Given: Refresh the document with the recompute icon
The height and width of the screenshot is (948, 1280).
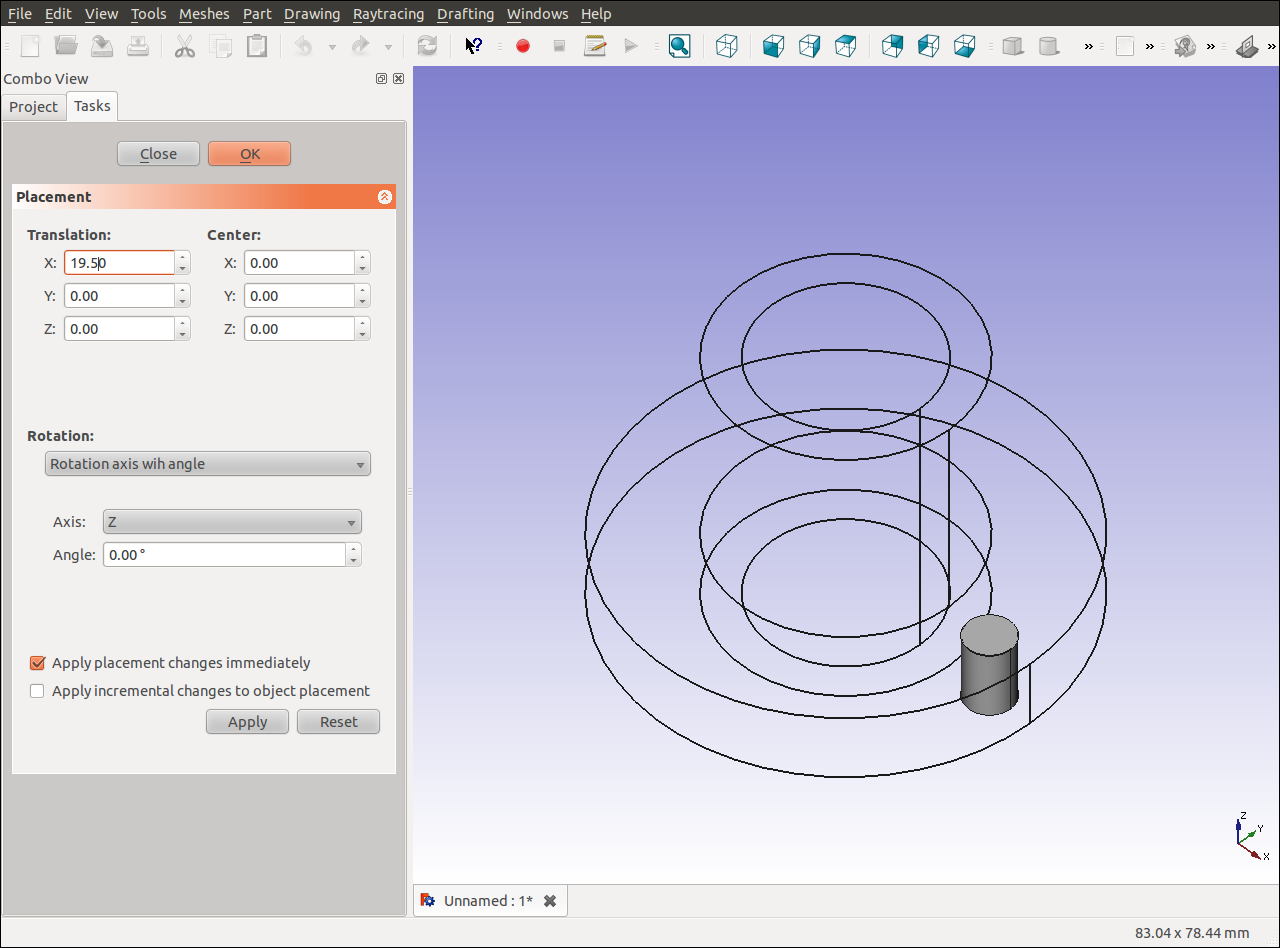Looking at the screenshot, I should [x=427, y=46].
